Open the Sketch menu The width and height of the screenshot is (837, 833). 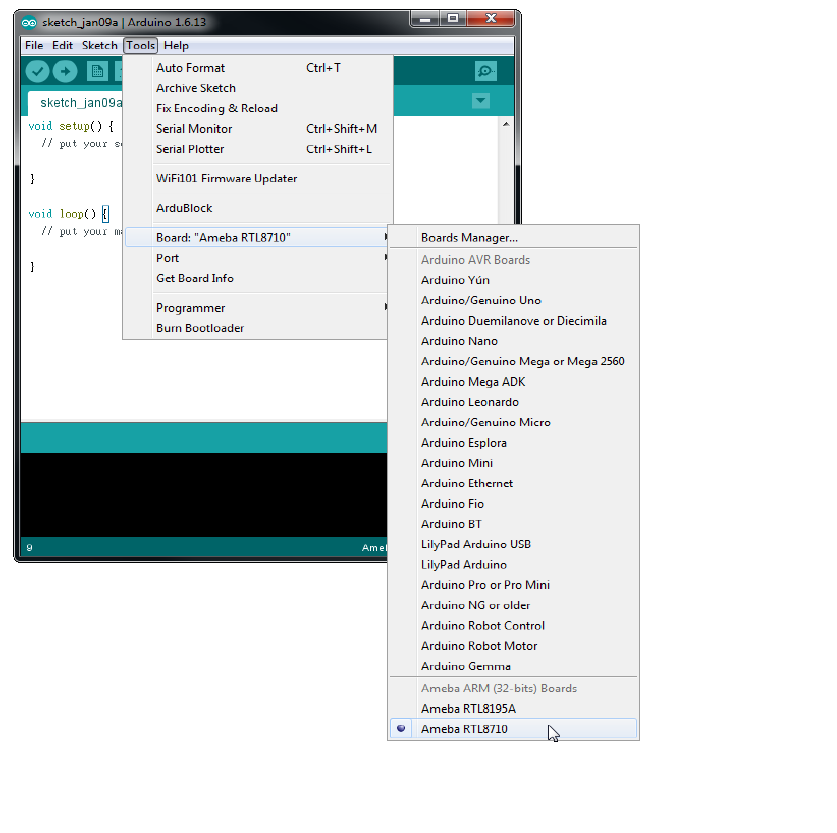point(100,45)
